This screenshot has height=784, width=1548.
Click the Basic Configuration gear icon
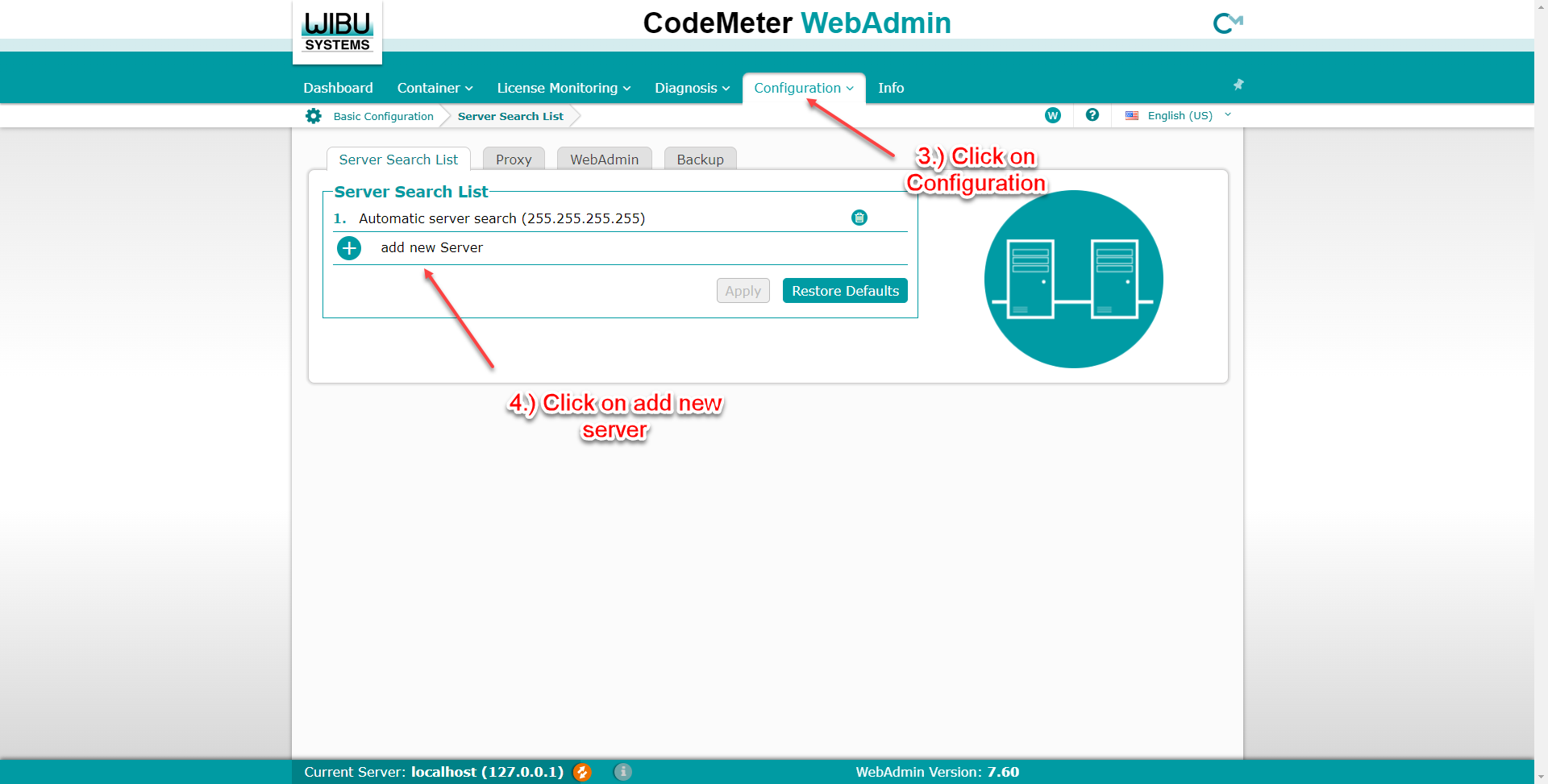[x=314, y=116]
